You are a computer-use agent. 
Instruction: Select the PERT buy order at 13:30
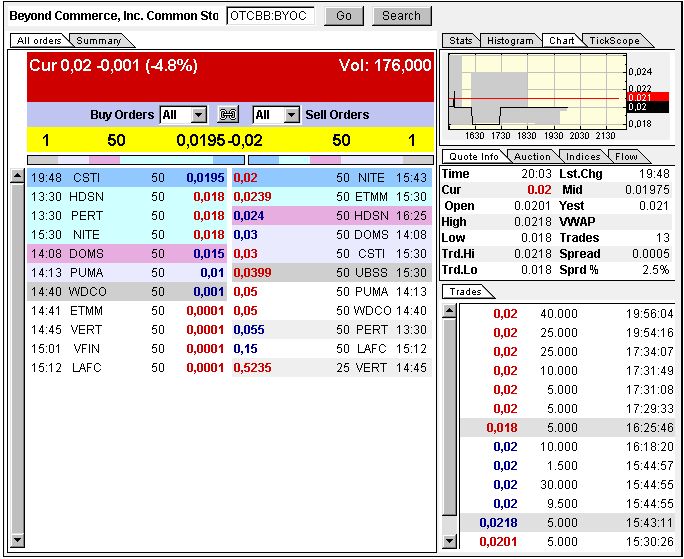click(127, 216)
